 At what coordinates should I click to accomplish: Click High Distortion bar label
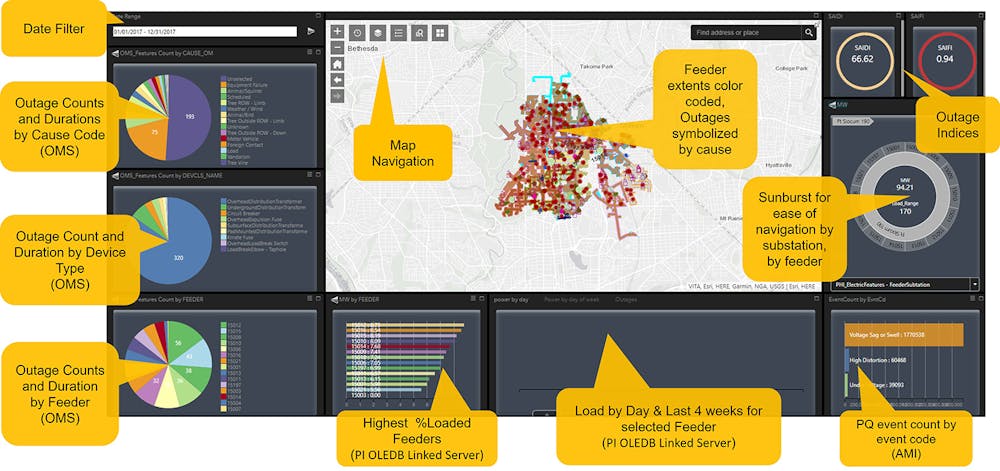[878, 360]
